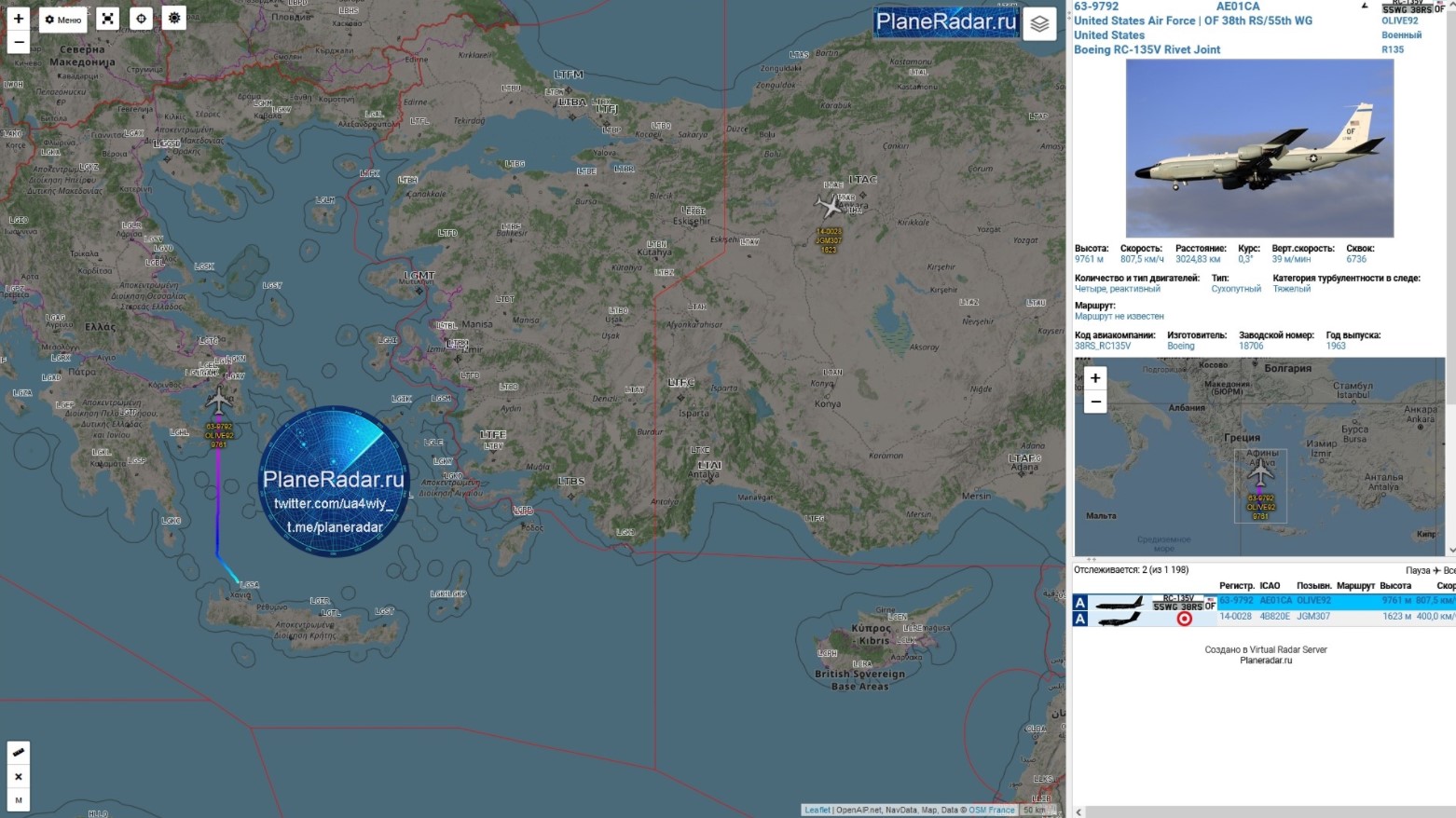Click class A badge in JGM307 row
Viewport: 1456px width, 818px height.
click(x=1080, y=619)
